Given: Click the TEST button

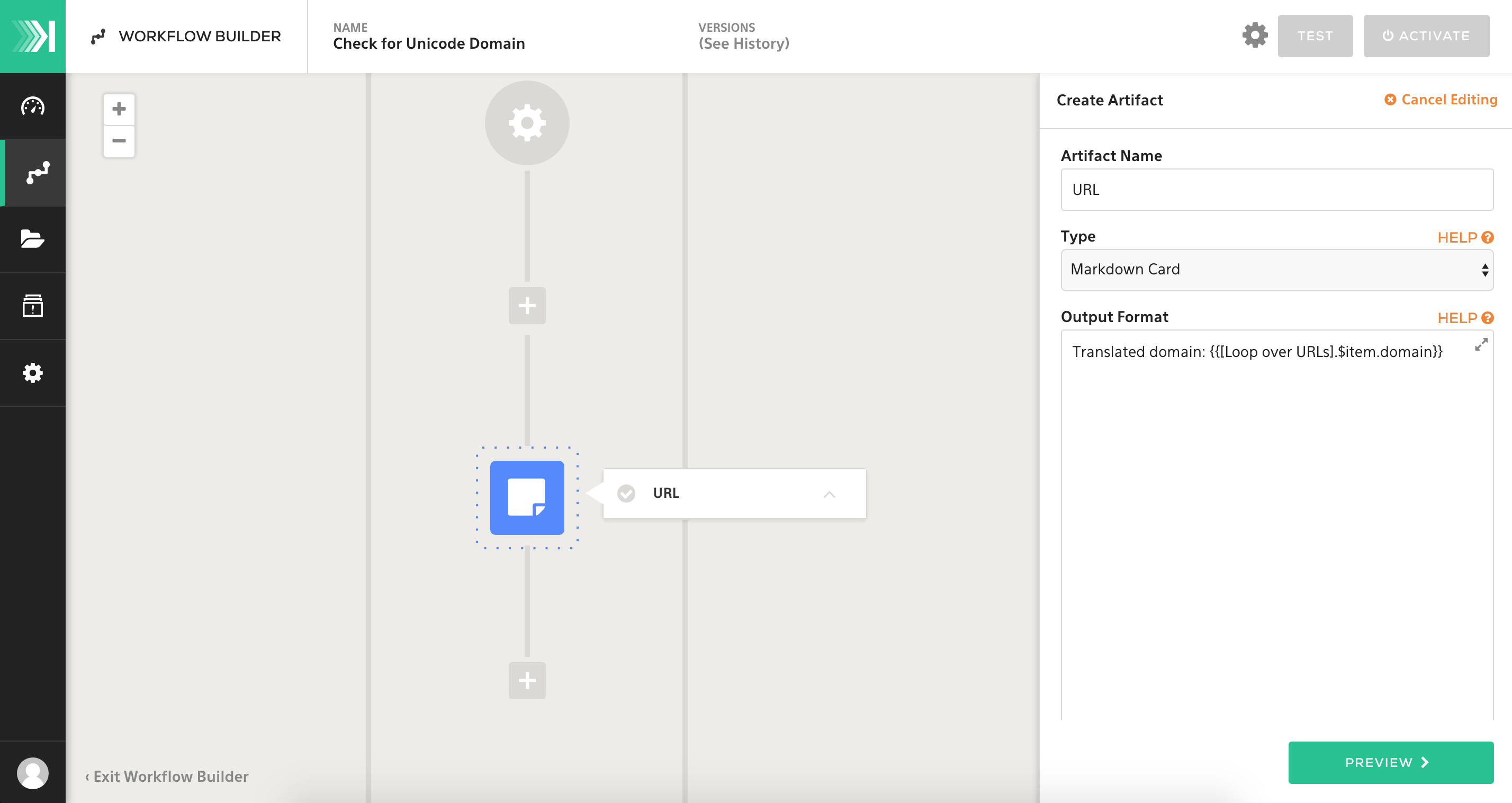Looking at the screenshot, I should [x=1315, y=36].
